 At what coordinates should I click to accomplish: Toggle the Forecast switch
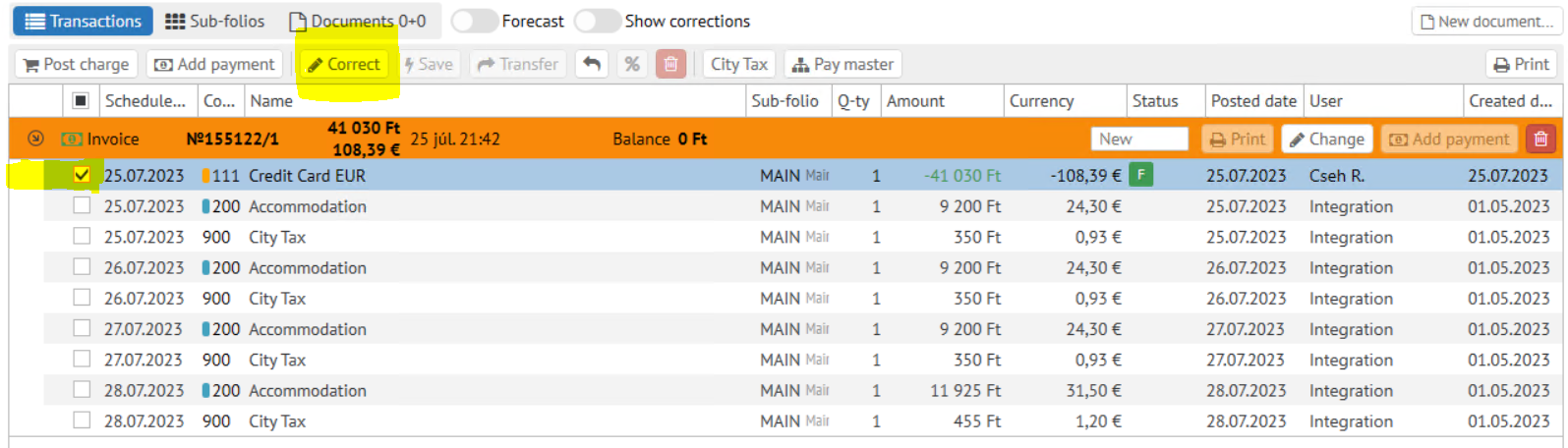474,21
